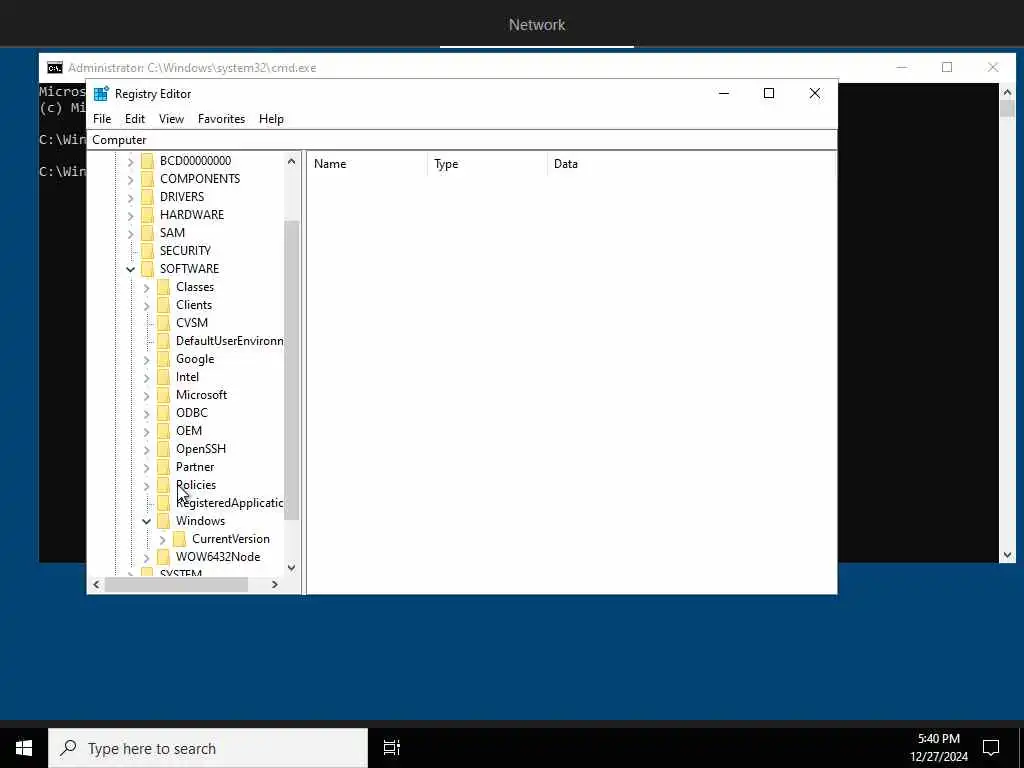Select the Microsoft folder icon
The height and width of the screenshot is (768, 1024).
coord(164,394)
